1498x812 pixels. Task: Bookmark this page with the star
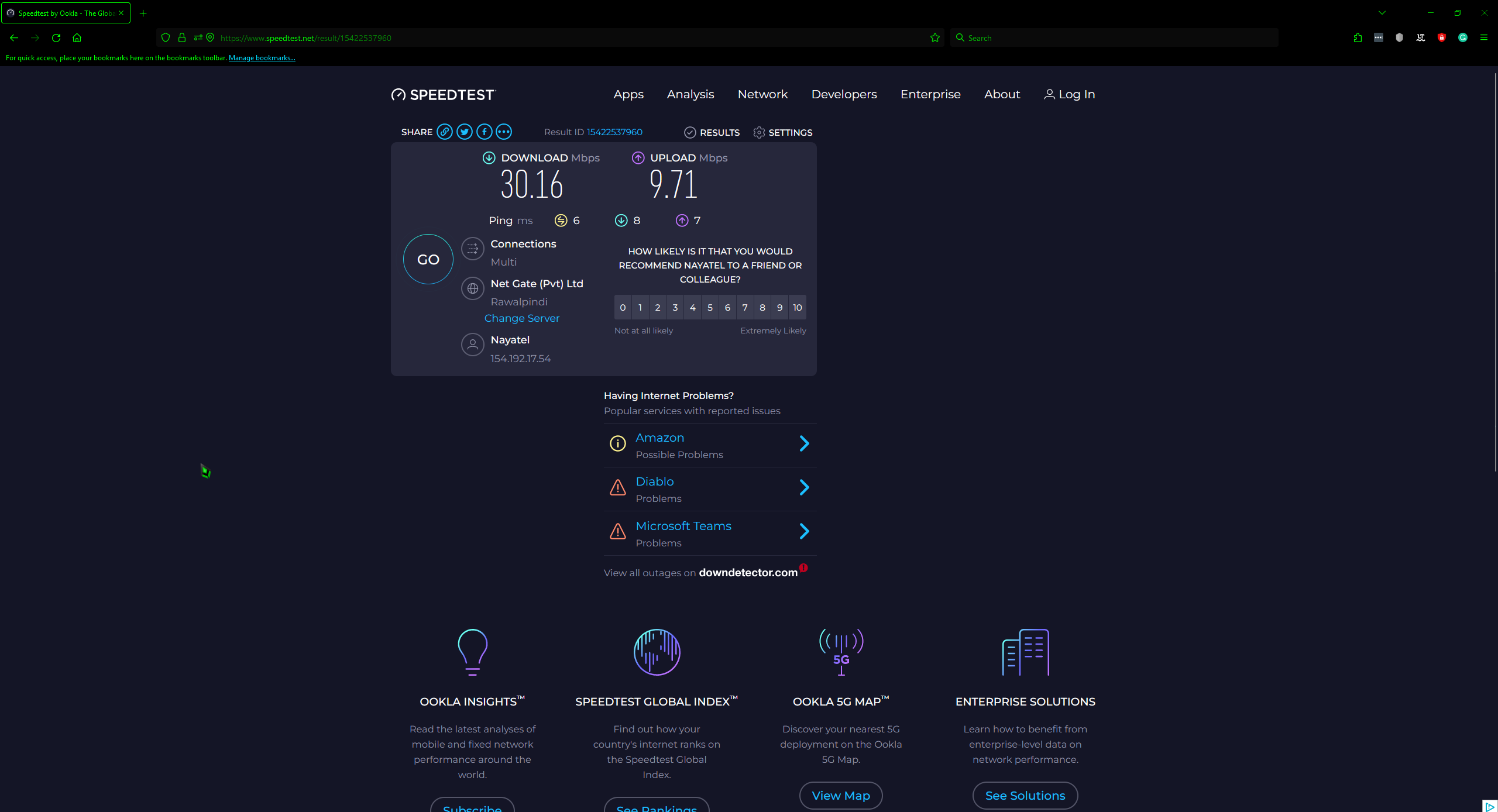(935, 38)
